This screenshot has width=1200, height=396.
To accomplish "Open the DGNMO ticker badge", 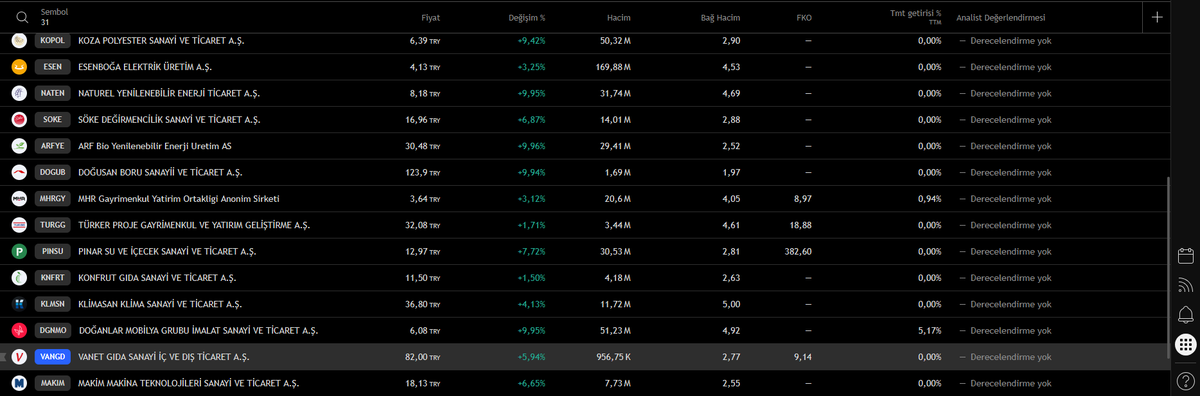I will pyautogui.click(x=52, y=330).
